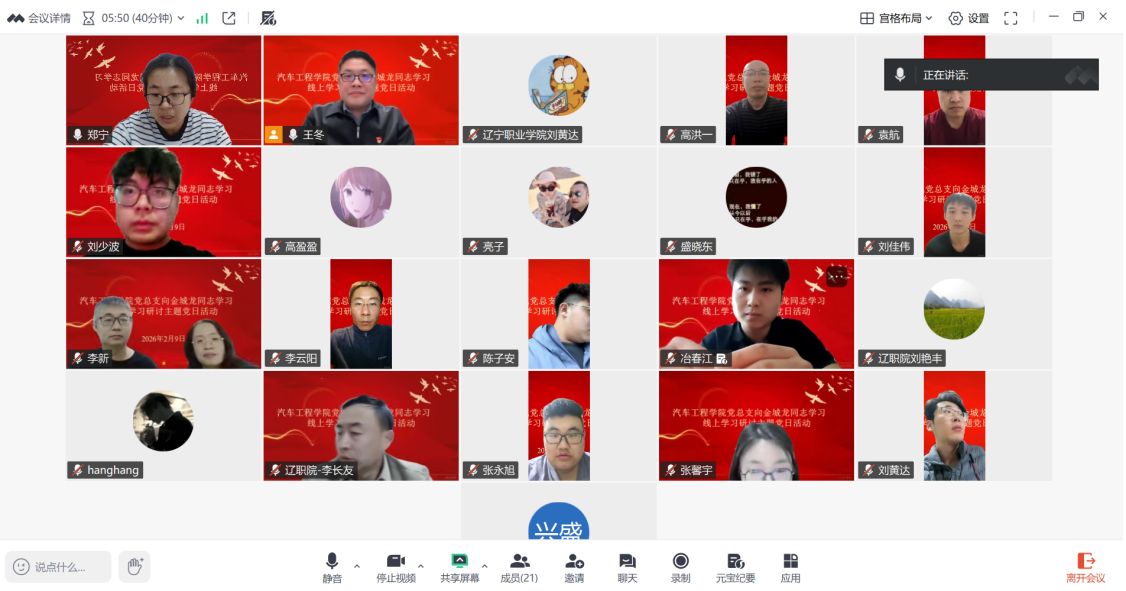This screenshot has width=1126, height=591.
Task: Toggle 停止视频 camera button
Action: point(396,567)
